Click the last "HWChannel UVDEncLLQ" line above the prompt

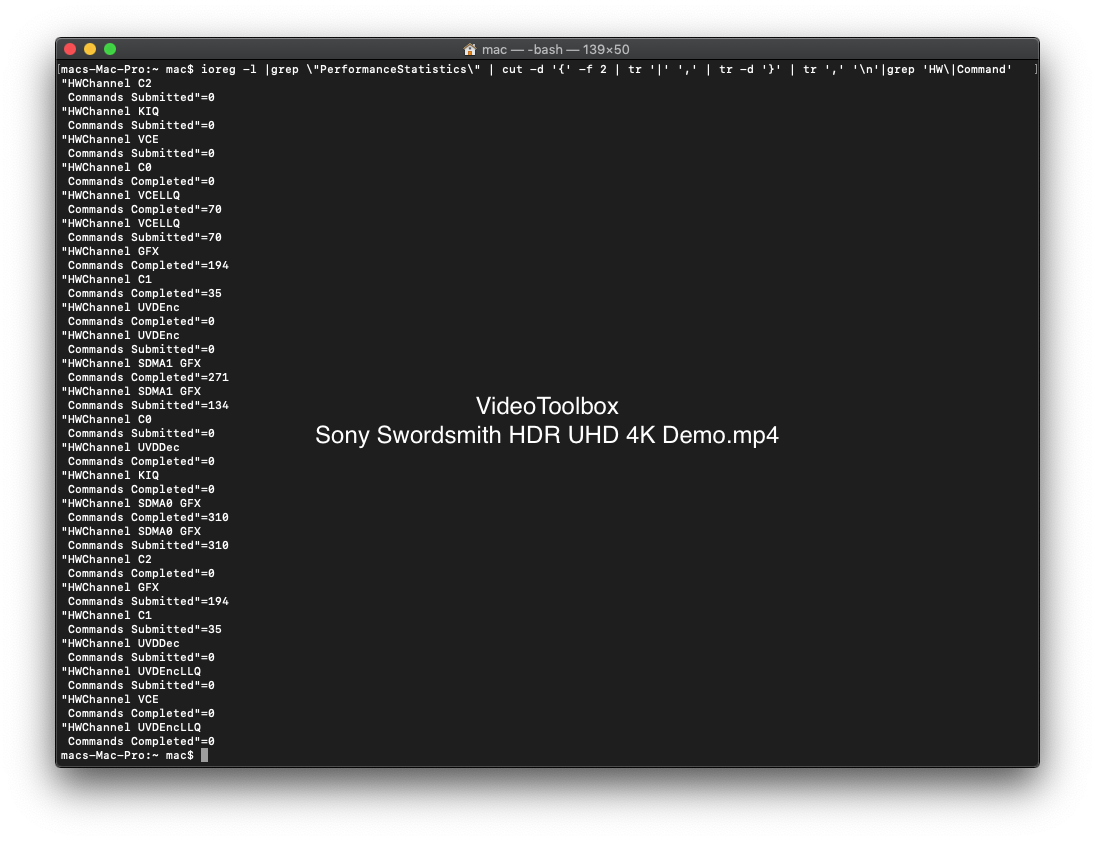131,727
